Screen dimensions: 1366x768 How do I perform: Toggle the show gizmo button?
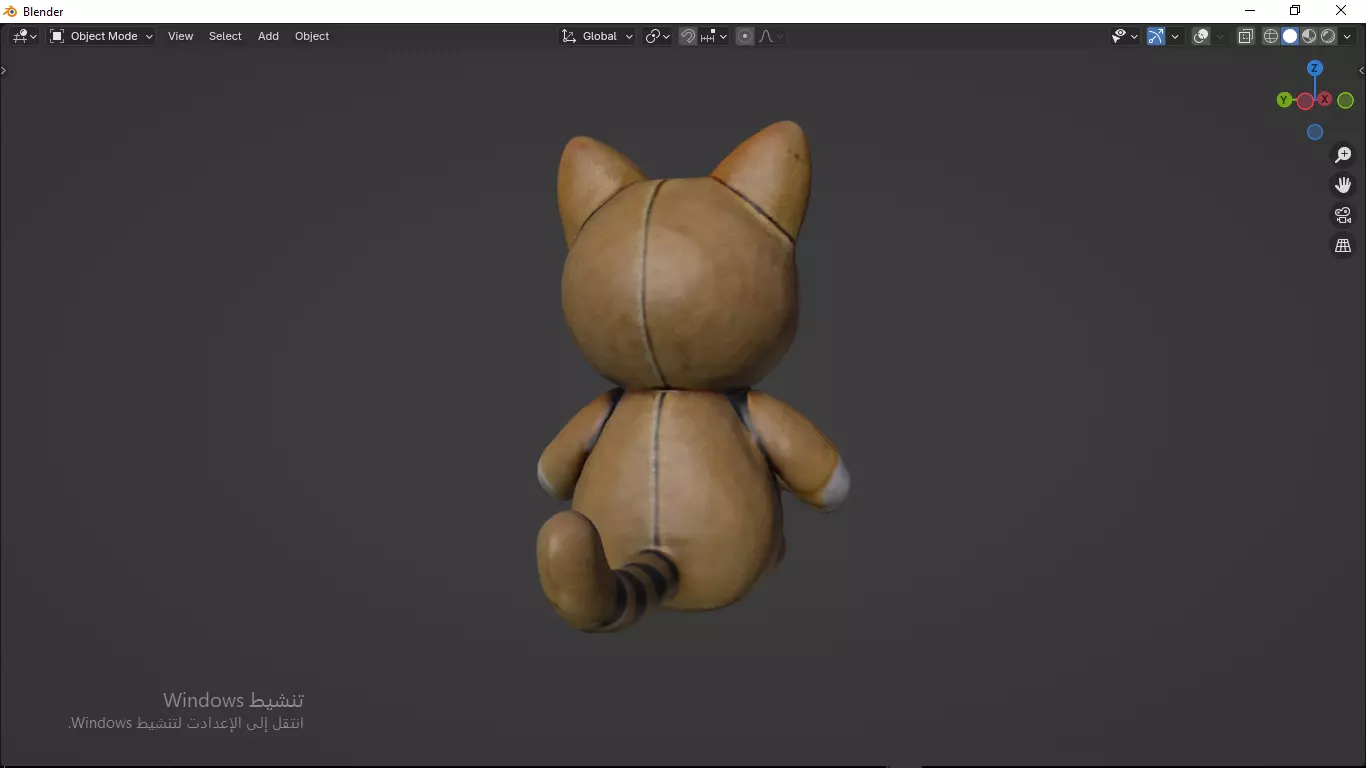pyautogui.click(x=1156, y=36)
